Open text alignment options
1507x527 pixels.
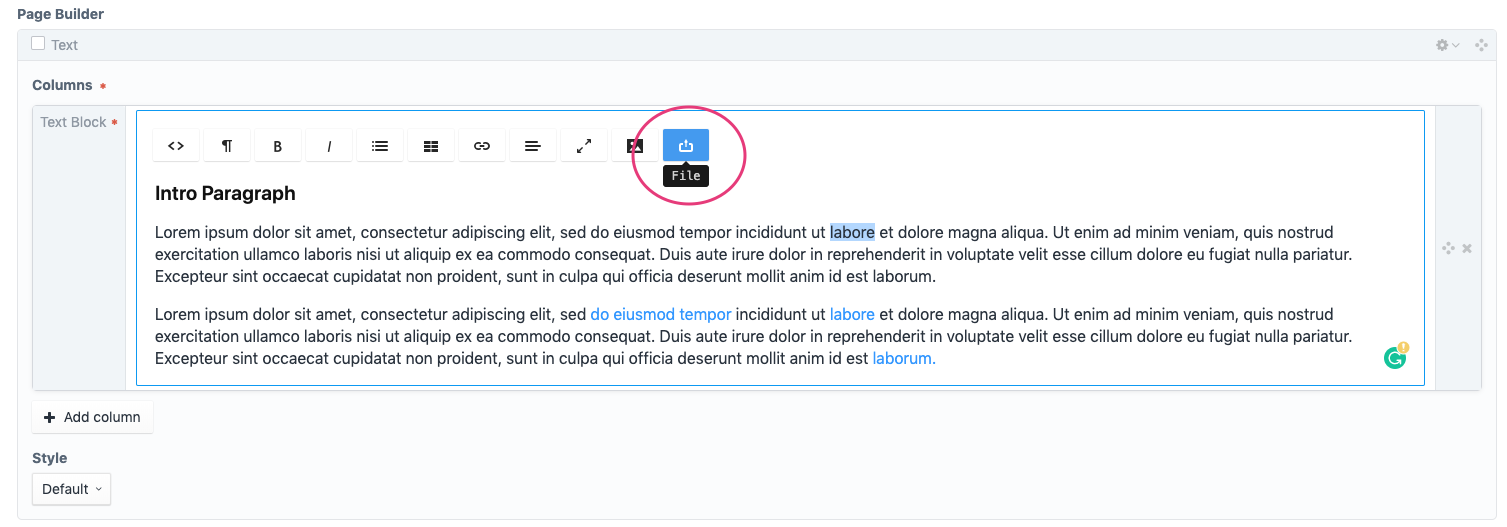pyautogui.click(x=533, y=146)
